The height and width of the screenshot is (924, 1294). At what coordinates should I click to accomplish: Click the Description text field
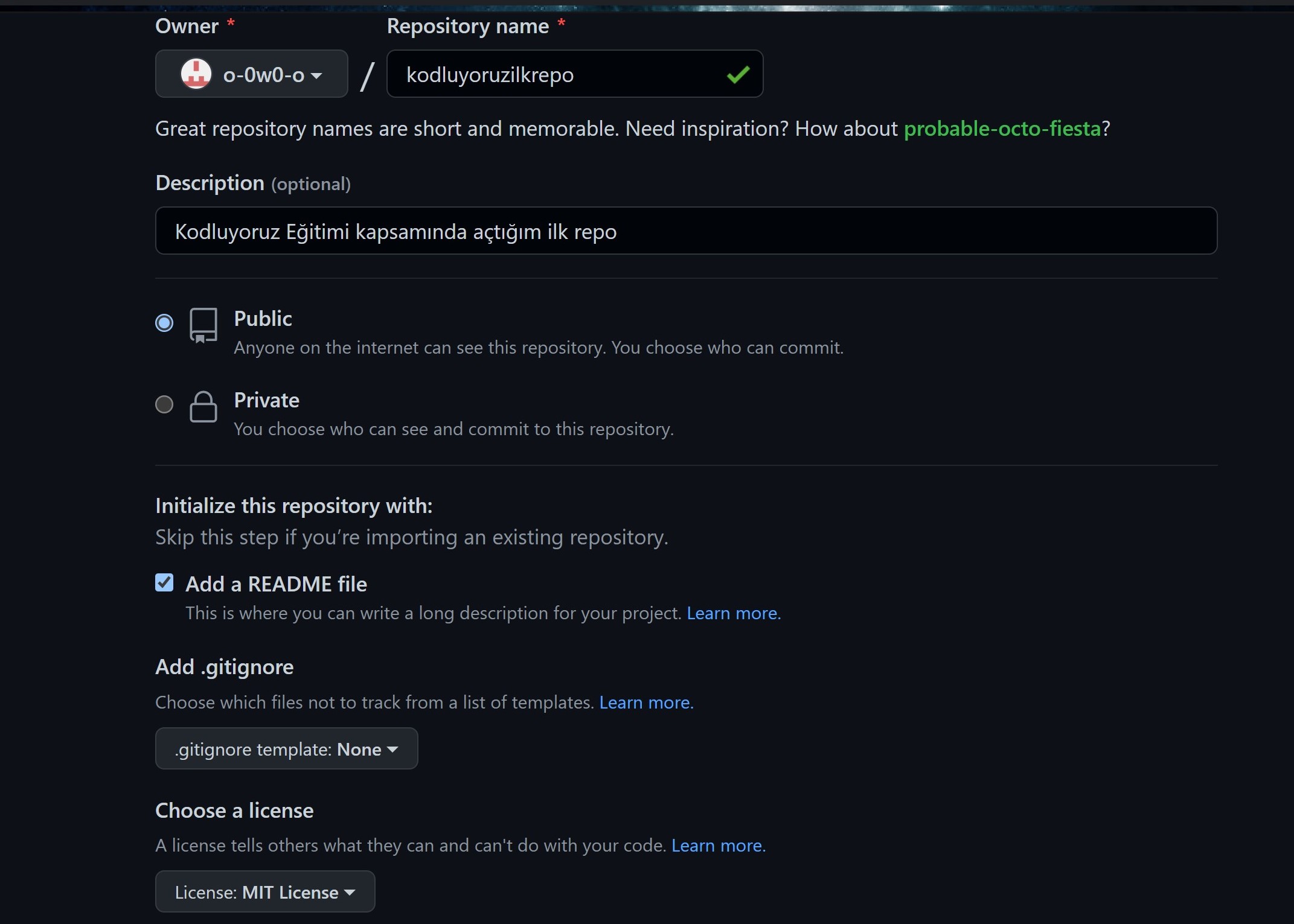(686, 231)
